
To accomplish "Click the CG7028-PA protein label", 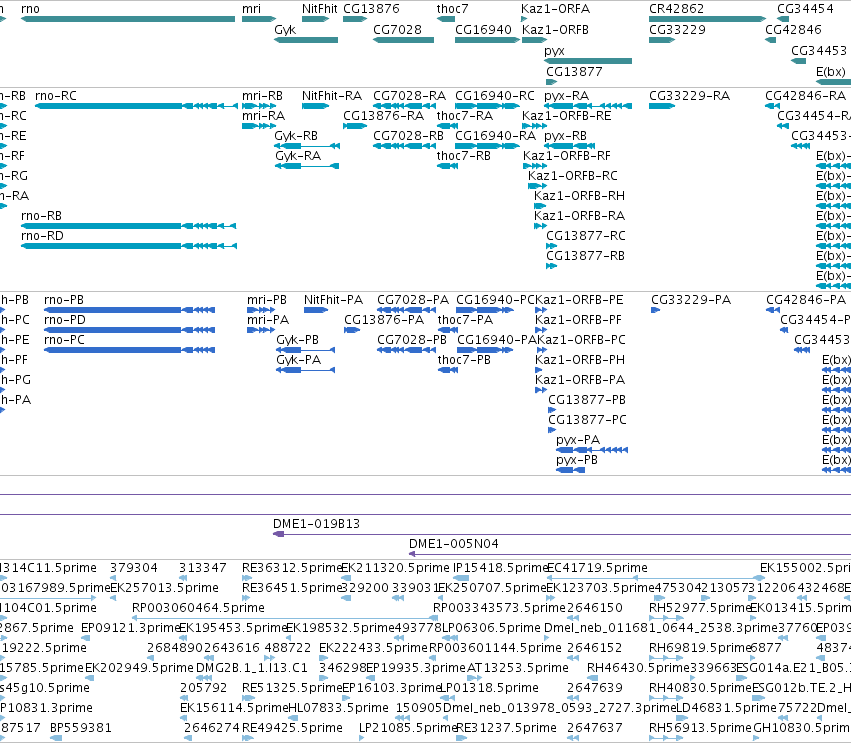I will (x=413, y=300).
